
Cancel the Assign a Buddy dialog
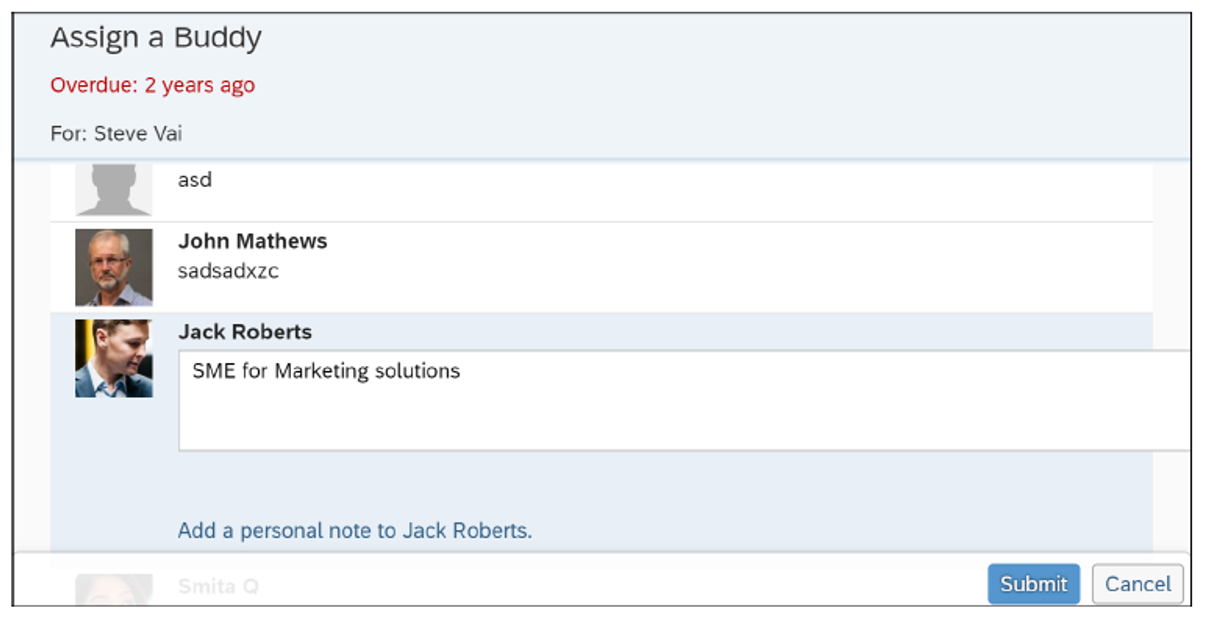pos(1137,584)
